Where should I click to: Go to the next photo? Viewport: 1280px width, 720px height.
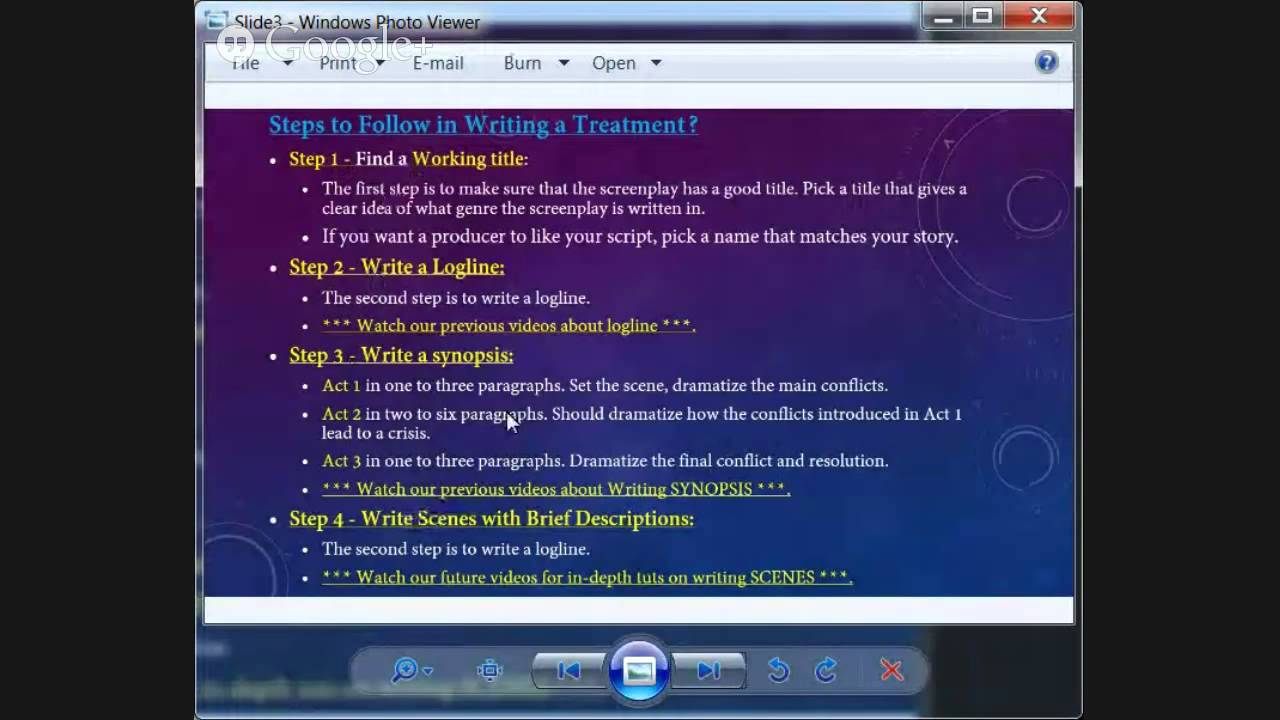[x=708, y=671]
